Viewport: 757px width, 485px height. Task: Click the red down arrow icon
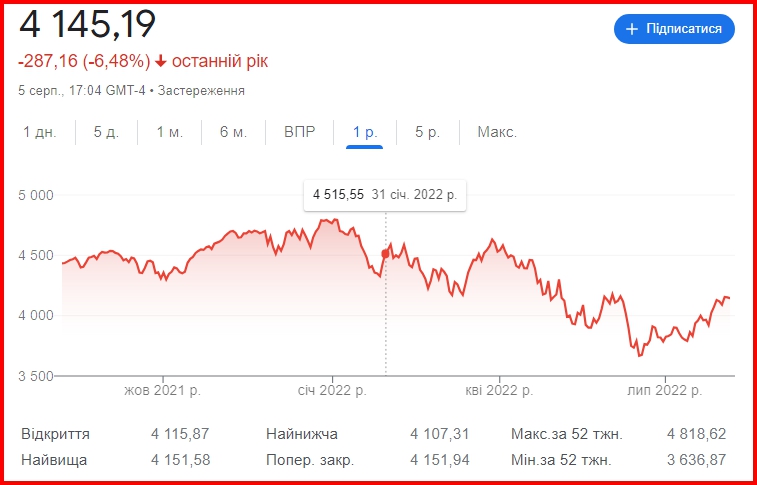click(161, 62)
